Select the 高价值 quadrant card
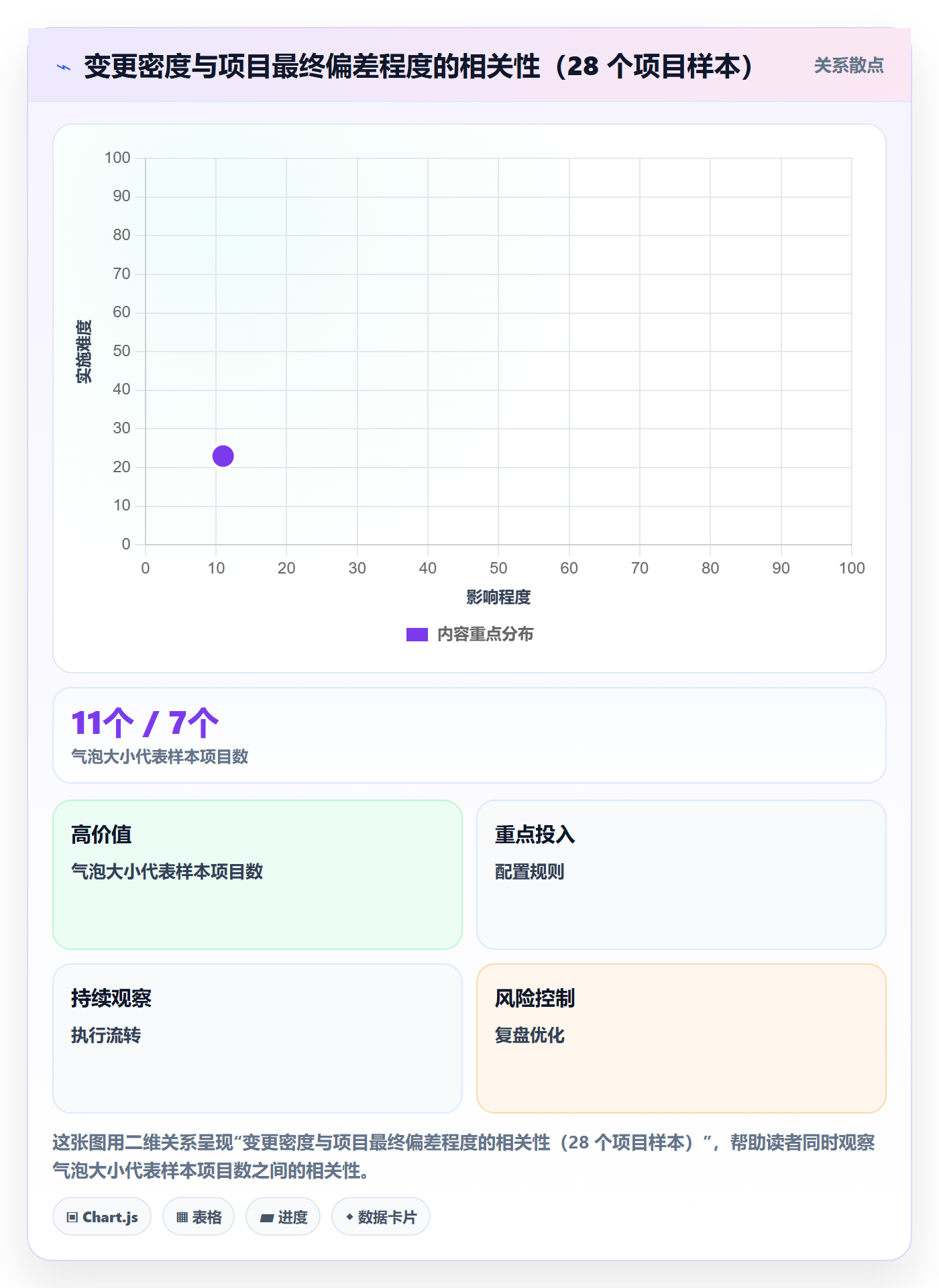The image size is (939, 1288). point(258,874)
